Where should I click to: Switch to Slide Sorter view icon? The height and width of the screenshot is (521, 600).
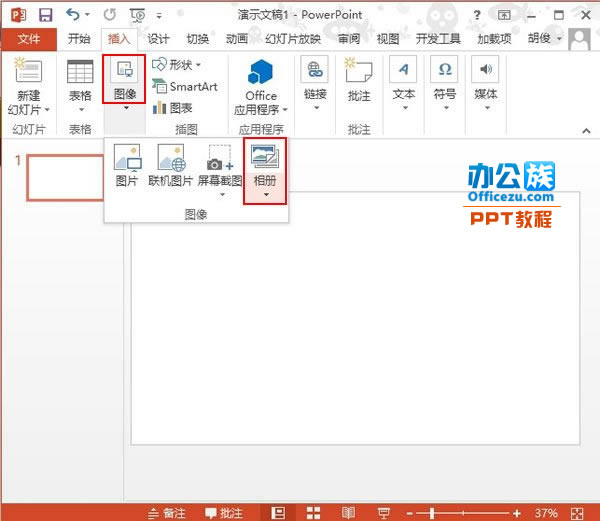coord(313,513)
